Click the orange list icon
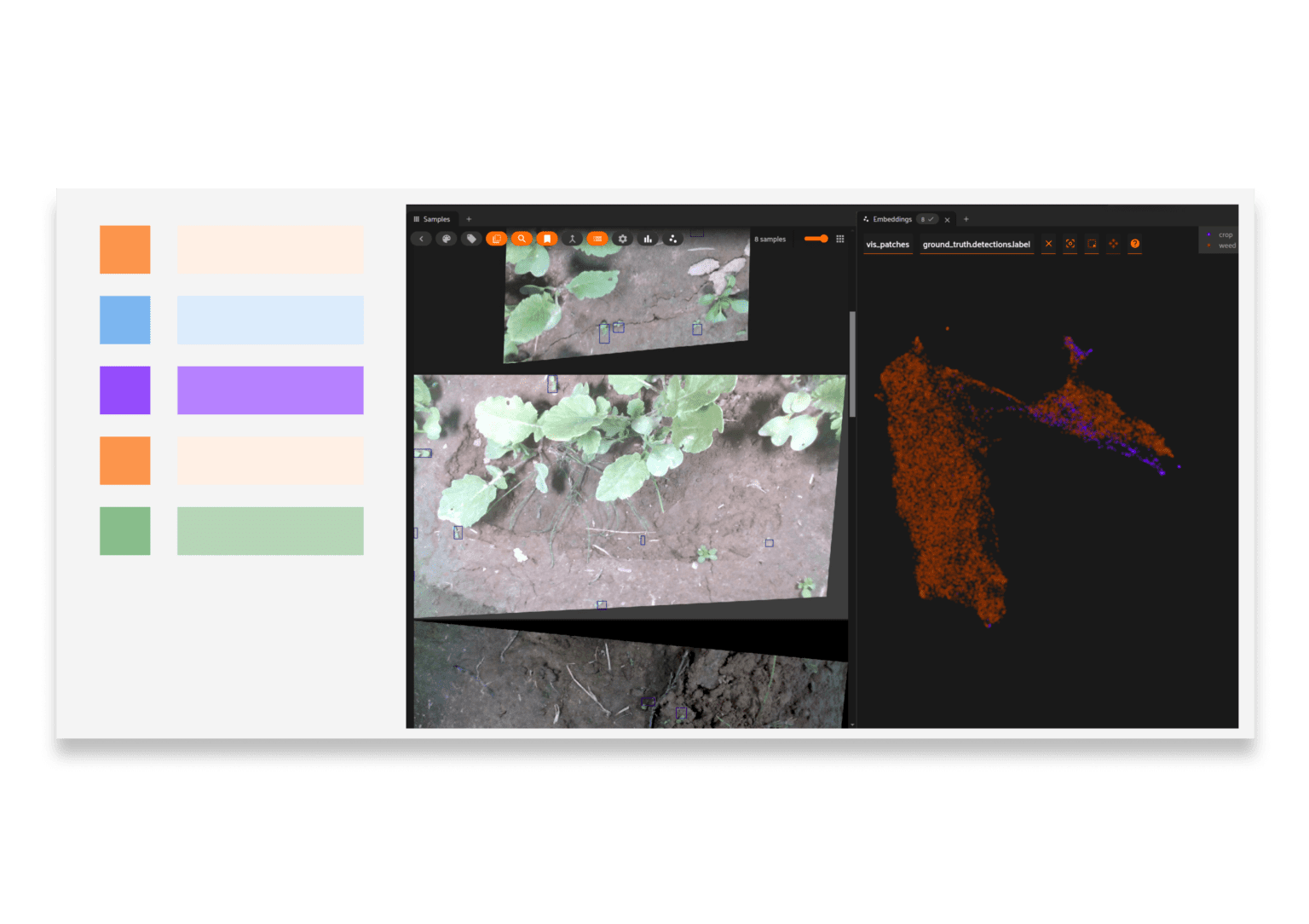Screen dimensions: 1309x924 pos(597,239)
